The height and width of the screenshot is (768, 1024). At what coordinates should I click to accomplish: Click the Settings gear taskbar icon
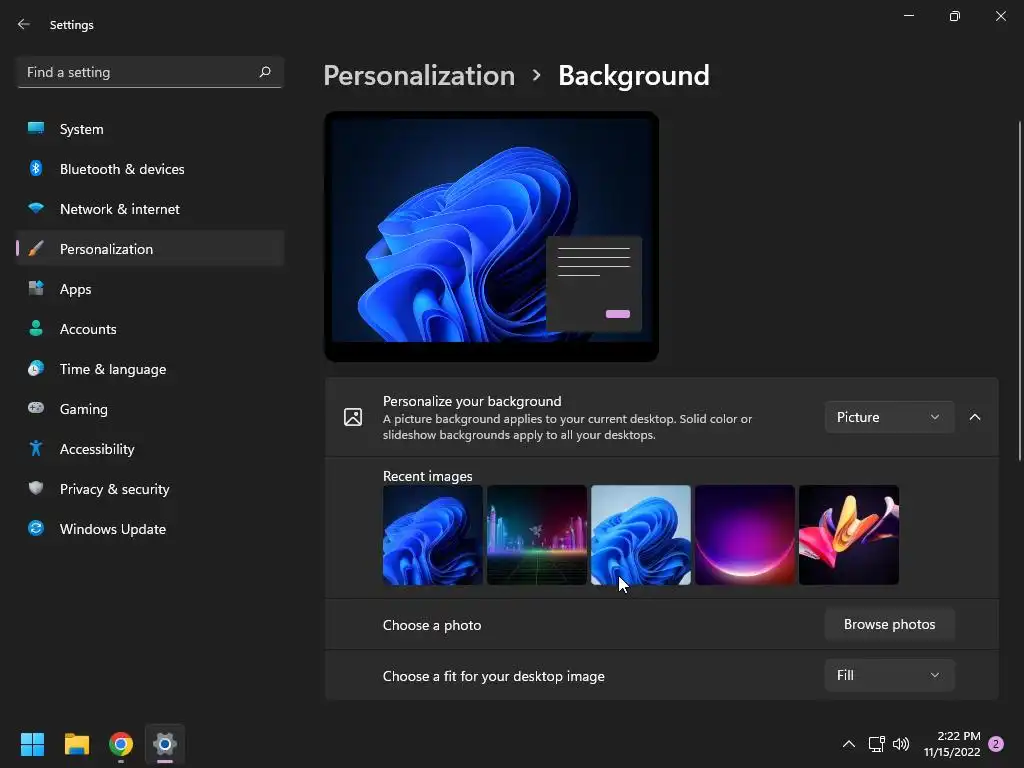pyautogui.click(x=165, y=744)
